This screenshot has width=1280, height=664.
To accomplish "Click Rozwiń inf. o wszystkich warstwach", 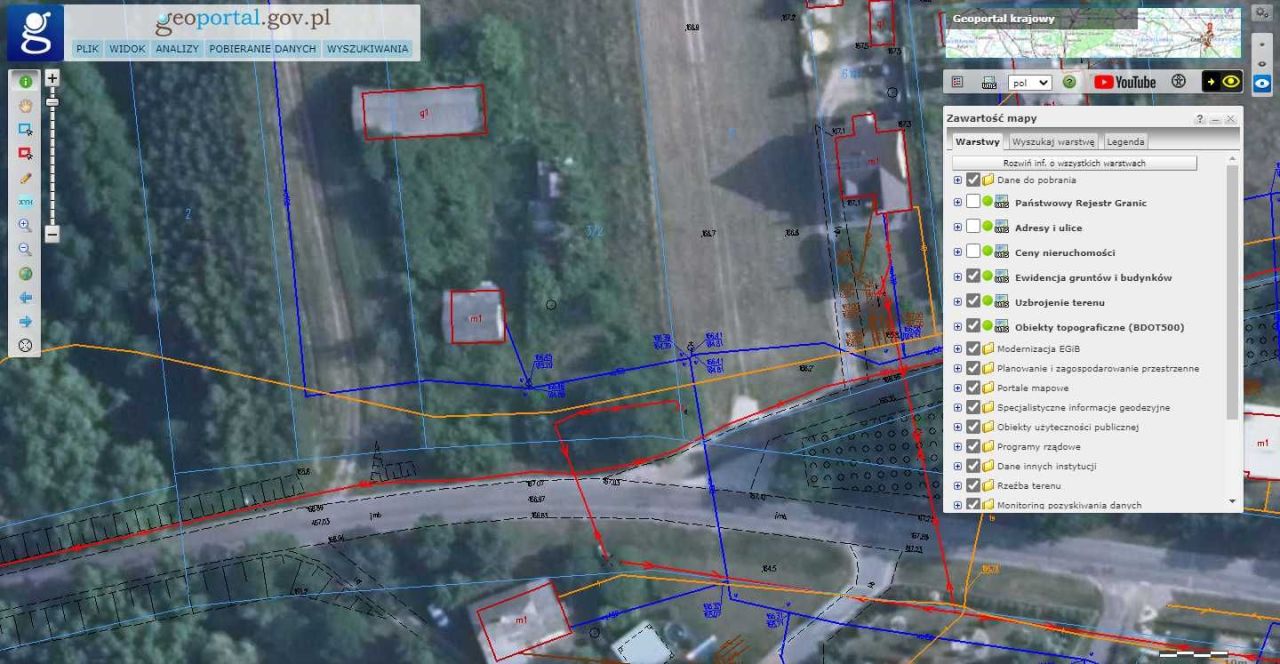I will tap(1074, 163).
